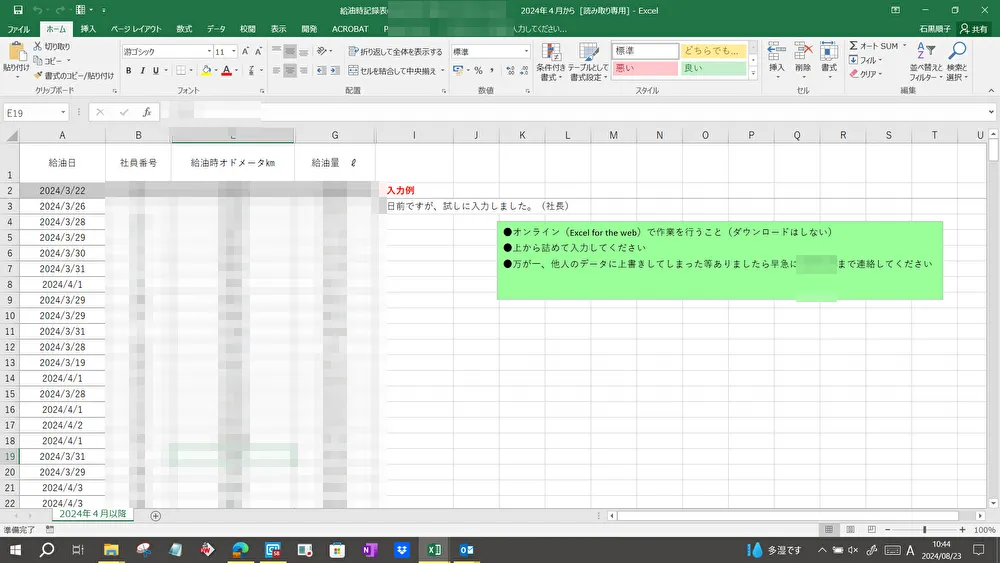This screenshot has height=563, width=1000.
Task: Click the Insert Function fx icon
Action: tap(147, 113)
